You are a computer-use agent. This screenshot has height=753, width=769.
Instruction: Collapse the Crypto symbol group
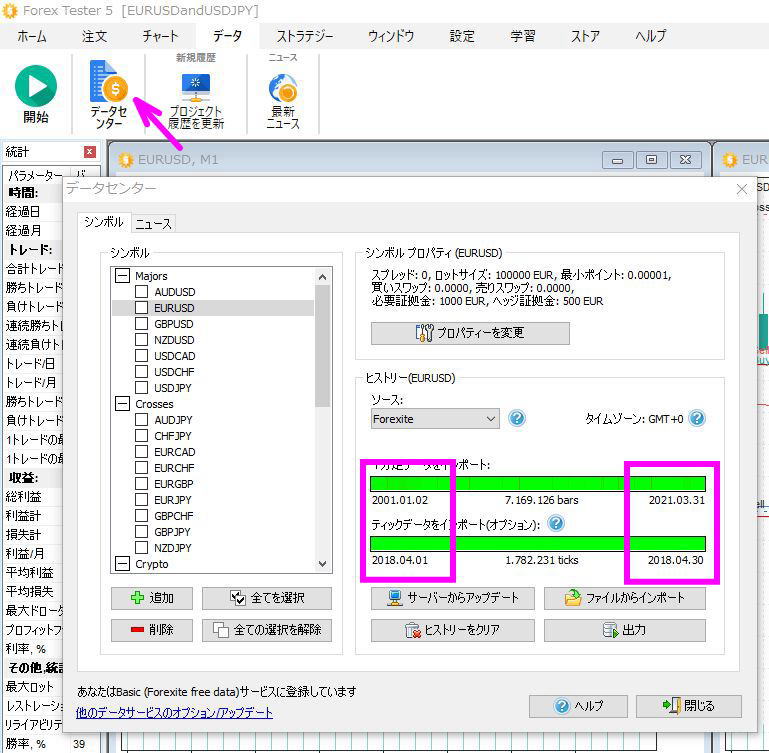123,564
